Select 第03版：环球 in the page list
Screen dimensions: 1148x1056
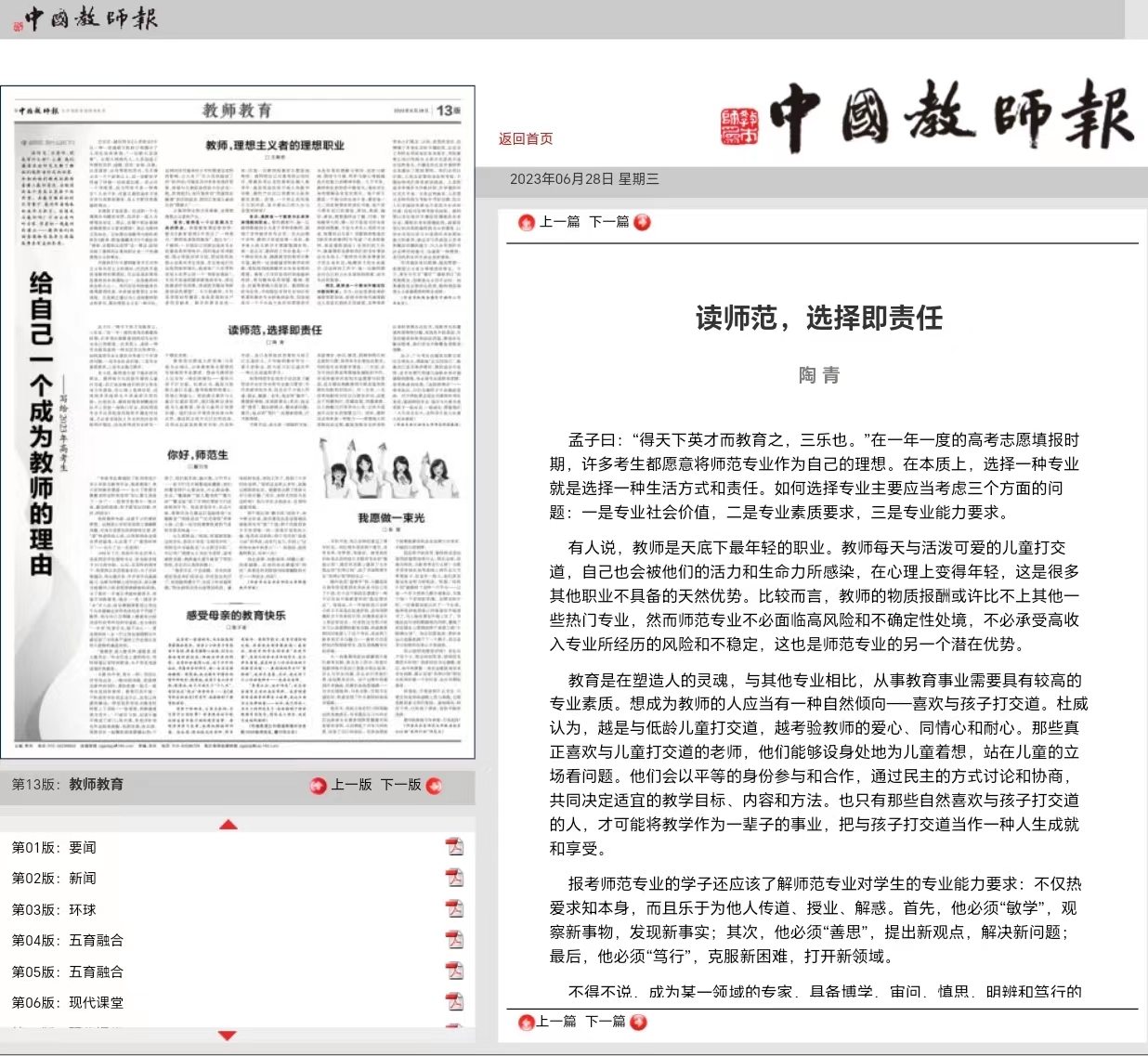[x=54, y=909]
